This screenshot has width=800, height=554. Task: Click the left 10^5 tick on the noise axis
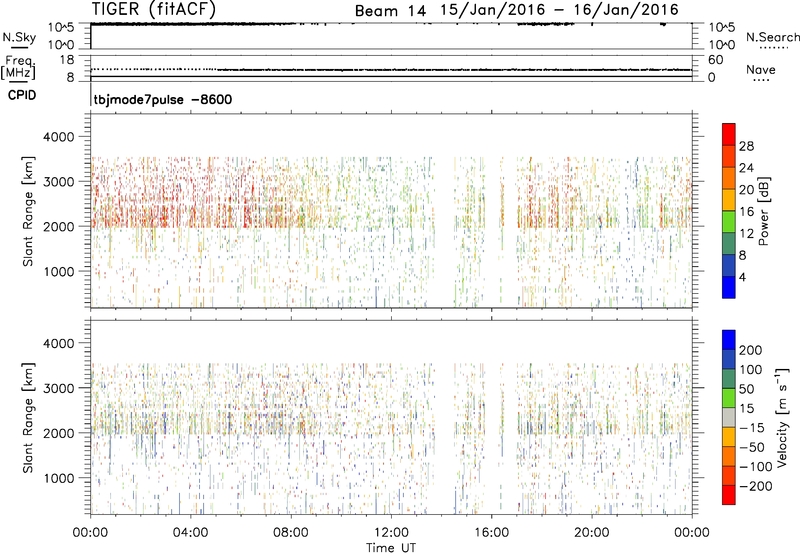pos(61,27)
